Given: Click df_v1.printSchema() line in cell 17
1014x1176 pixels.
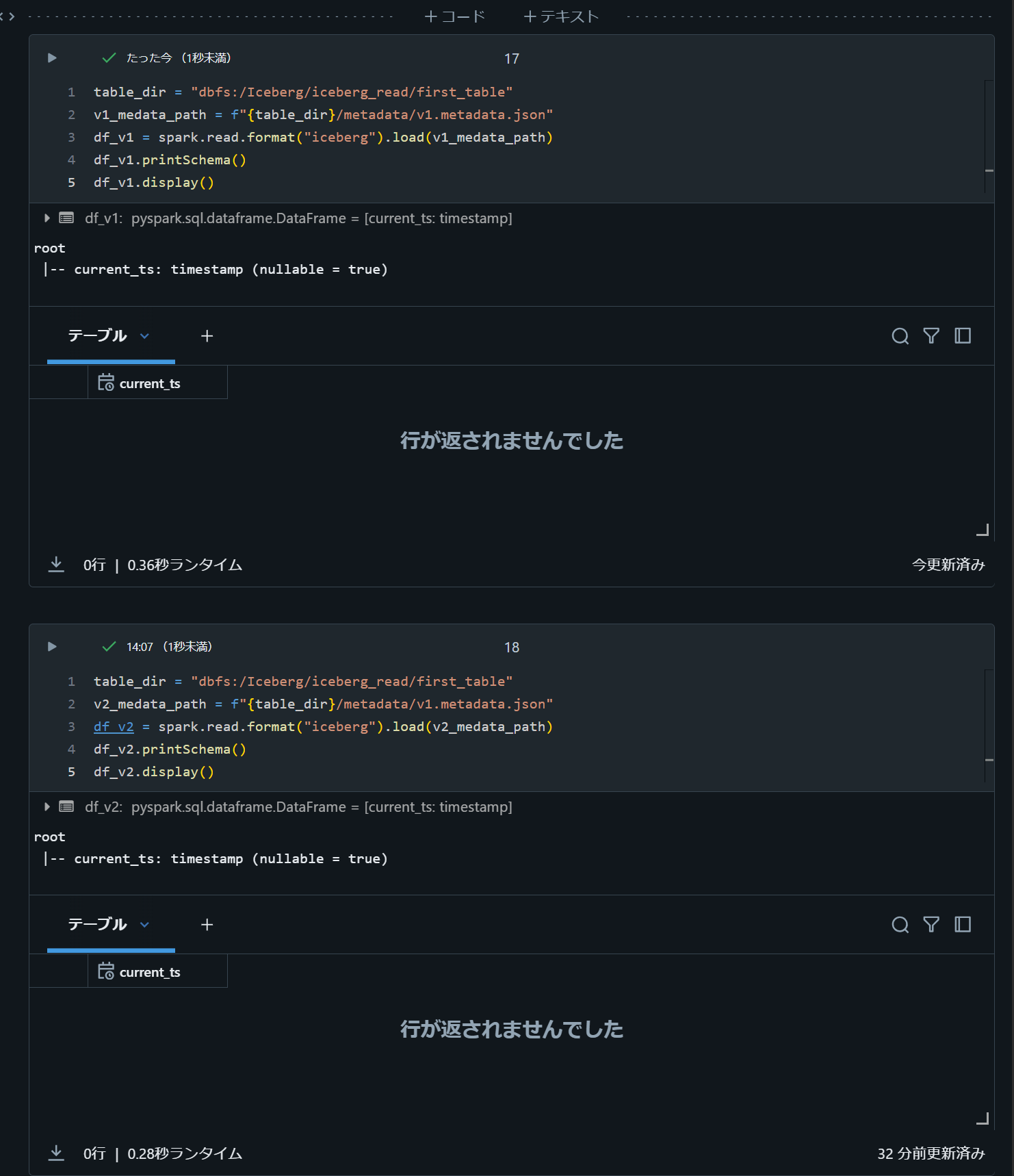Looking at the screenshot, I should (x=170, y=160).
